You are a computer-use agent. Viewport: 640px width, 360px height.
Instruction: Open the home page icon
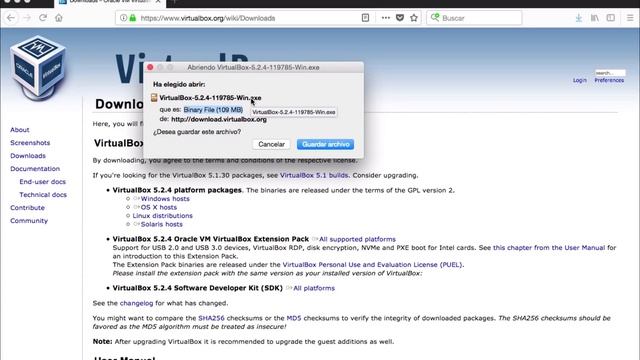pyautogui.click(x=59, y=18)
